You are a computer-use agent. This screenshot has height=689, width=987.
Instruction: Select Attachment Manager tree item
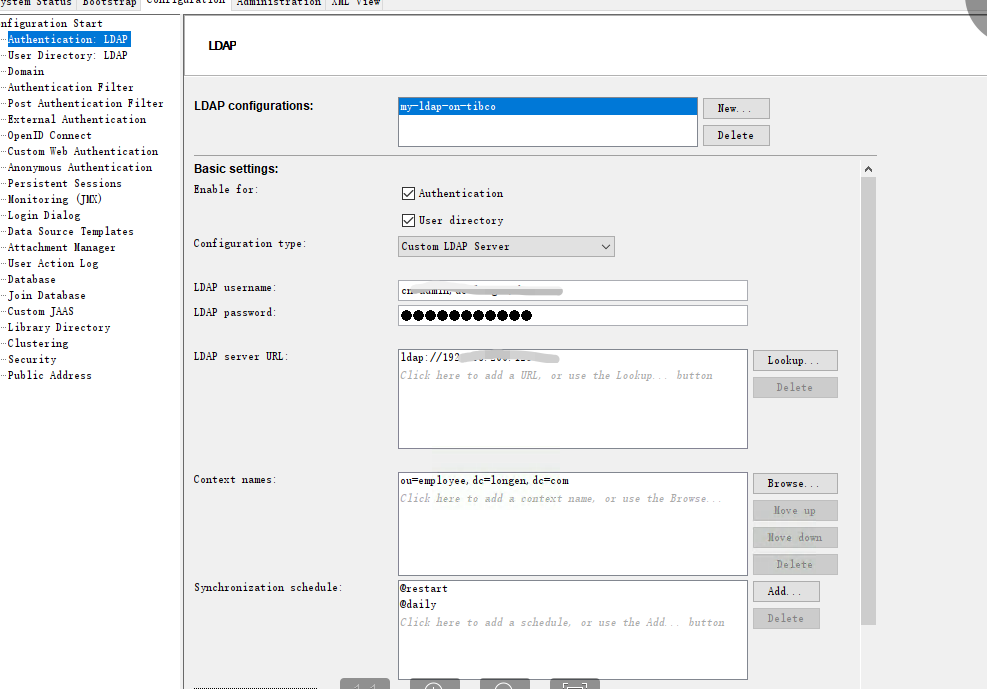(62, 247)
